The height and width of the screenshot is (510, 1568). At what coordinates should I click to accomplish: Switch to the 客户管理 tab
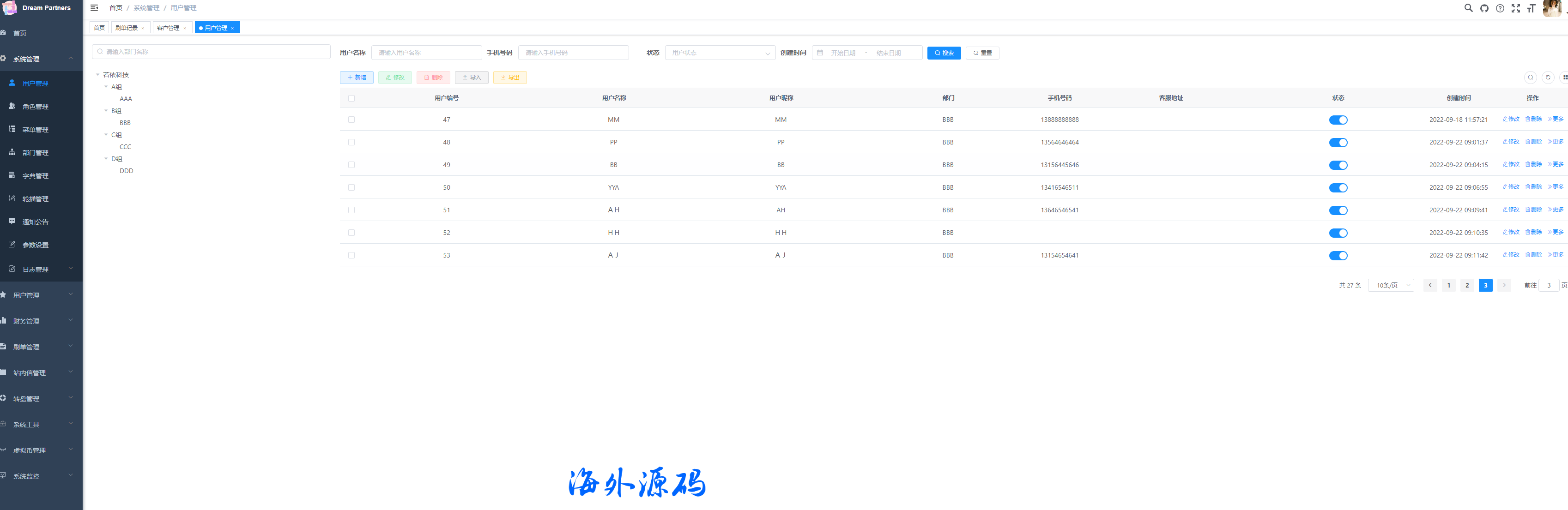(x=169, y=28)
